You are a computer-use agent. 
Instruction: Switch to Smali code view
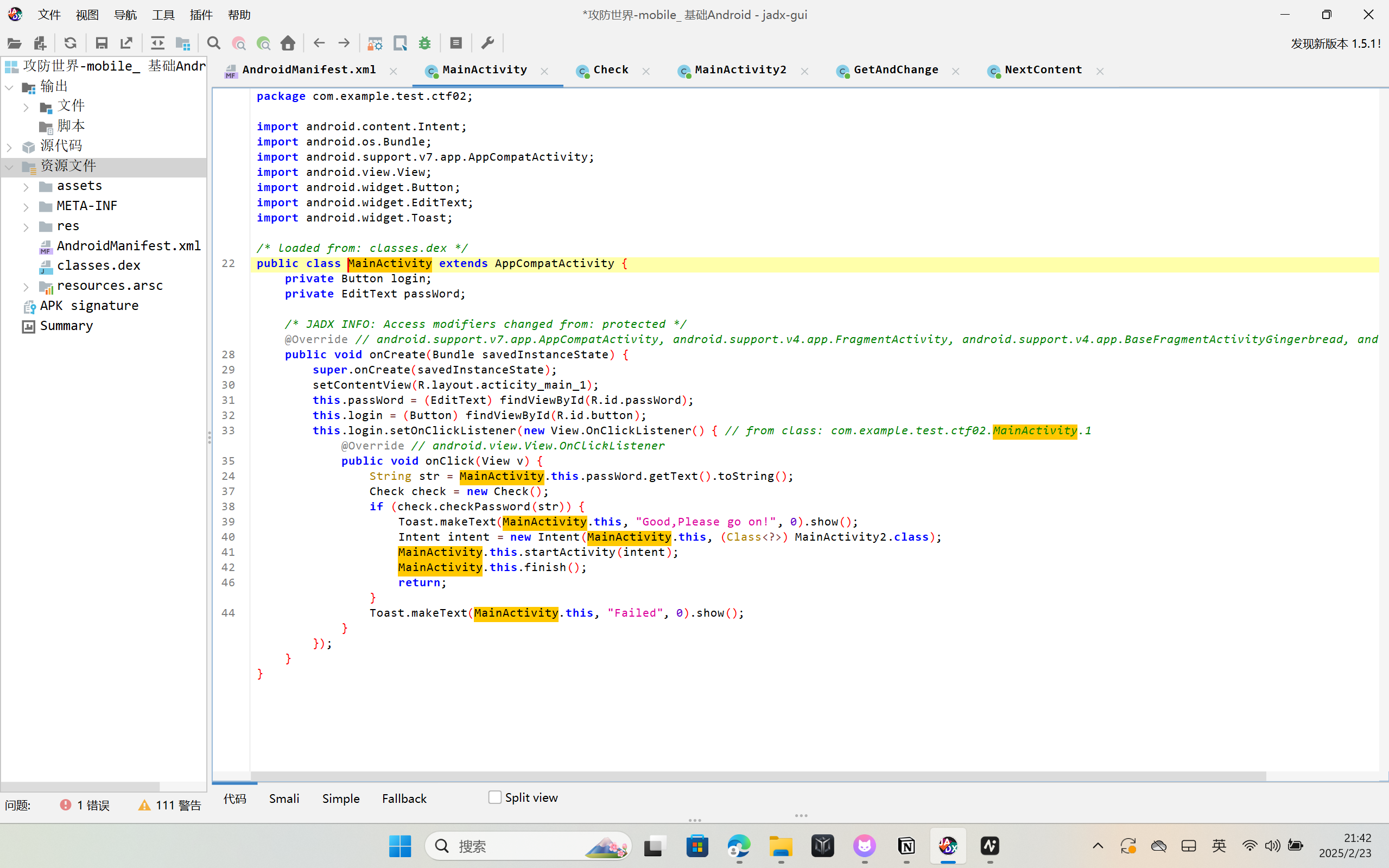tap(284, 799)
